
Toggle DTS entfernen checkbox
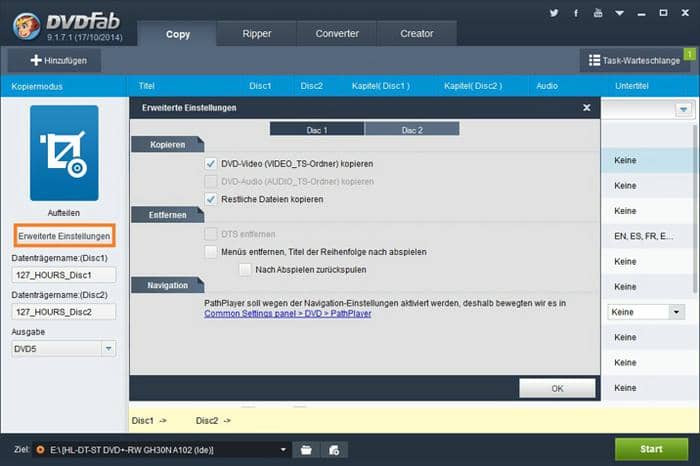point(211,234)
